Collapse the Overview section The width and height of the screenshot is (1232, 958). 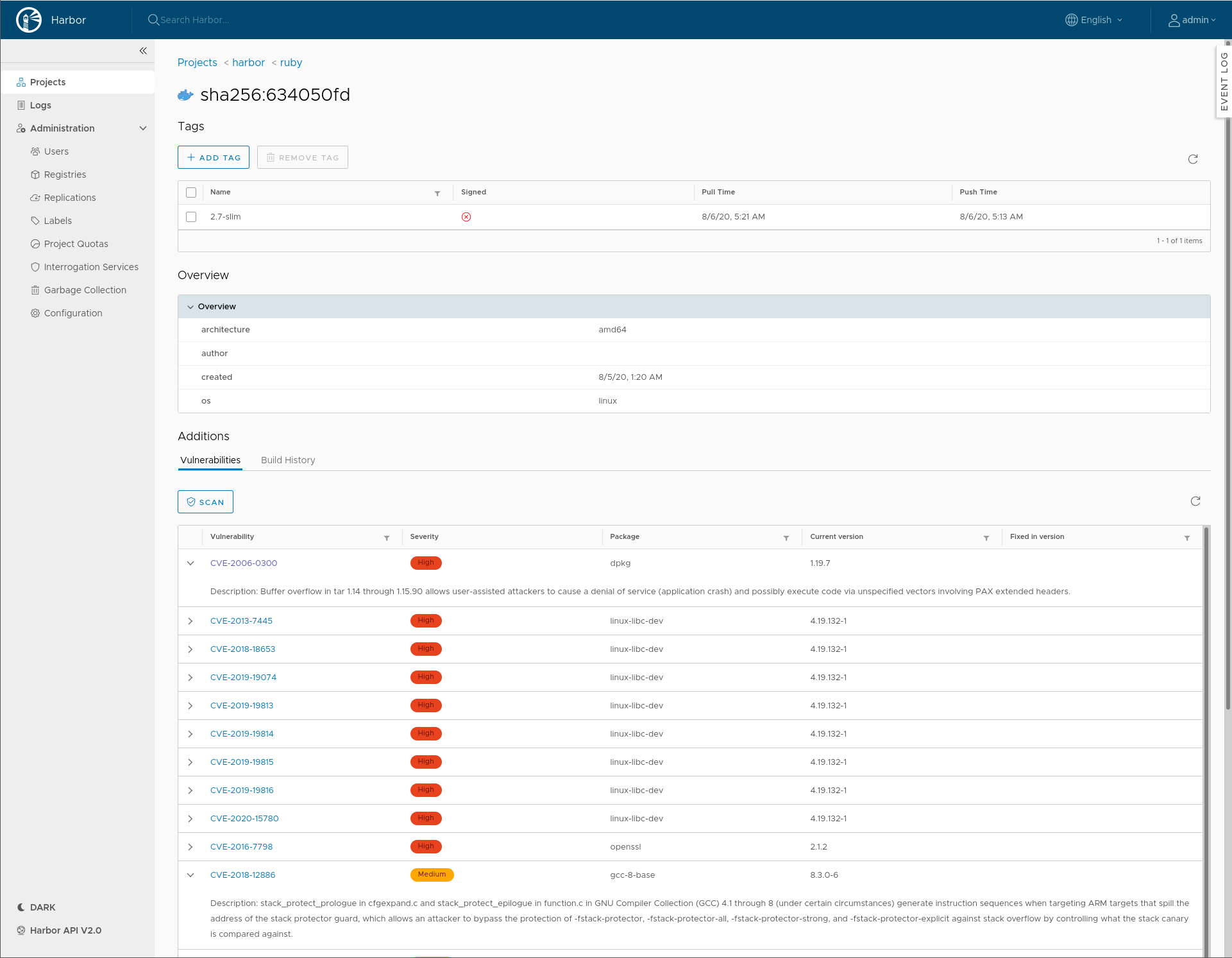tap(190, 307)
